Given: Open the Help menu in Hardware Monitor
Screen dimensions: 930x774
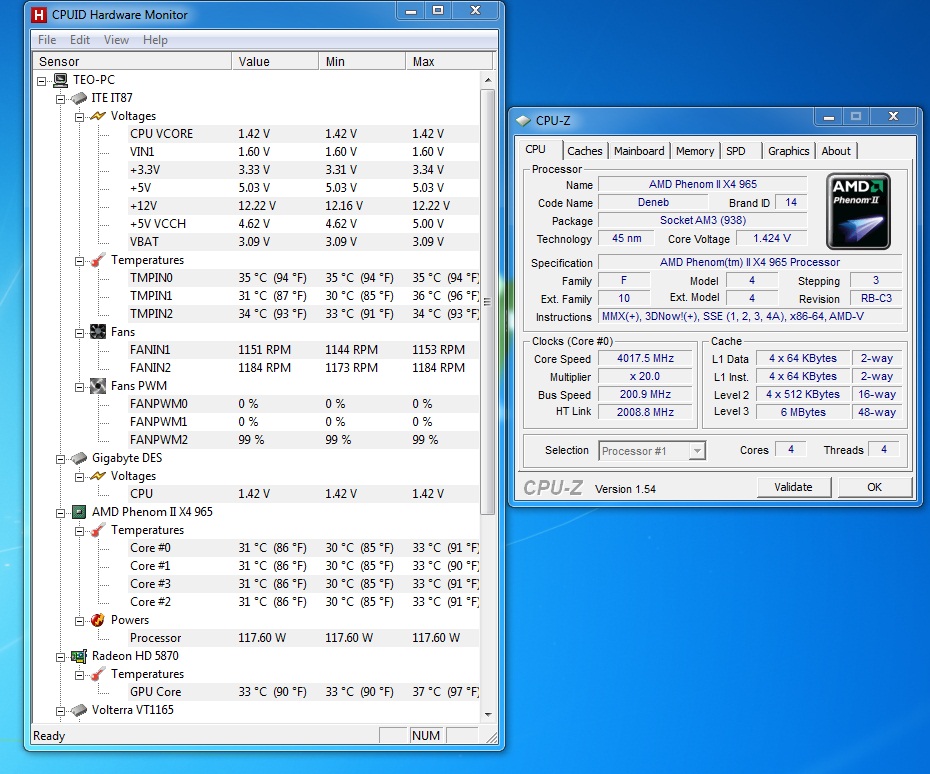Looking at the screenshot, I should [x=155, y=40].
